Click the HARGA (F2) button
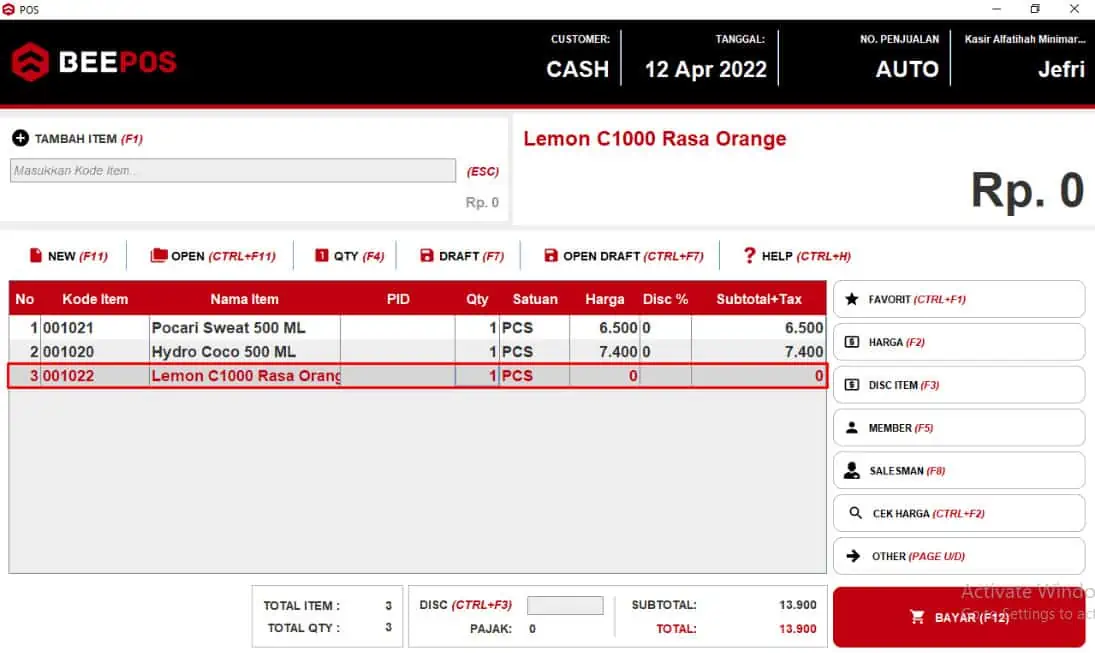The height and width of the screenshot is (653, 1095). click(x=959, y=342)
